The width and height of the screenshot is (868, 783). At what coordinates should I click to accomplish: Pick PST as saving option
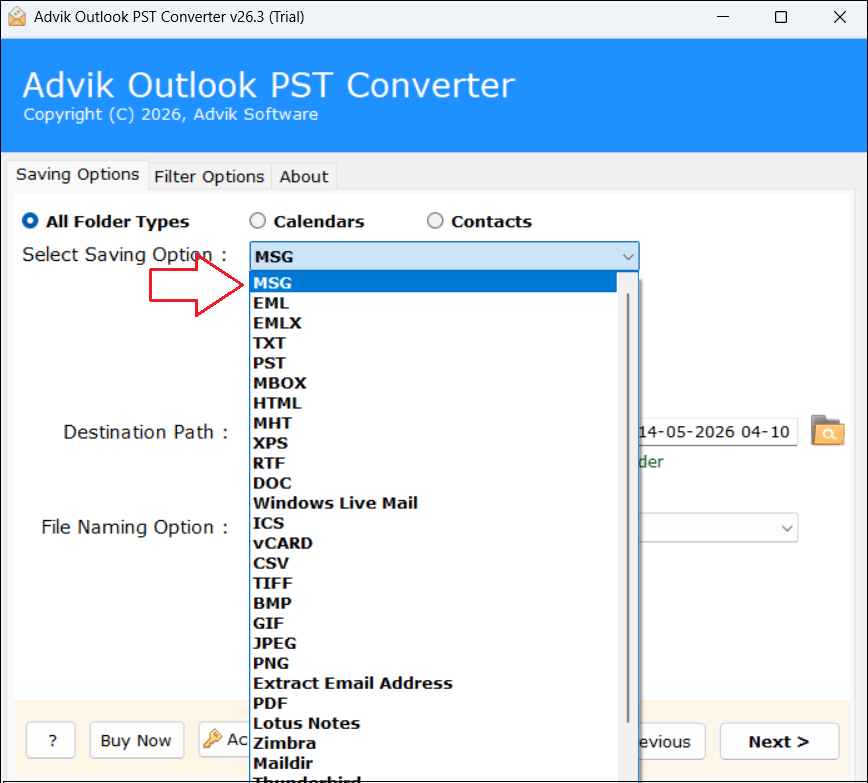pos(433,363)
